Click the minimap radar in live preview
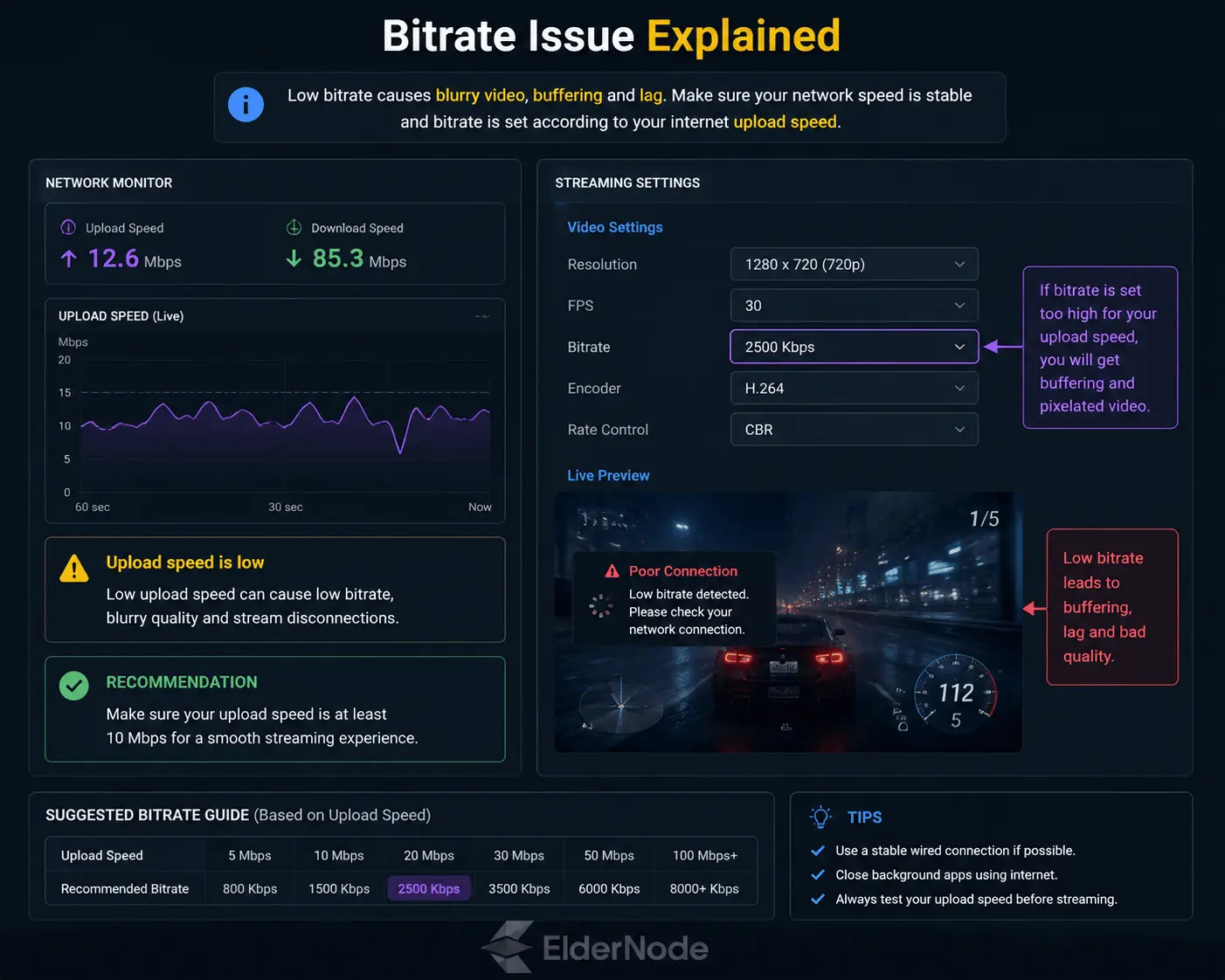This screenshot has width=1225, height=980. pos(621,705)
